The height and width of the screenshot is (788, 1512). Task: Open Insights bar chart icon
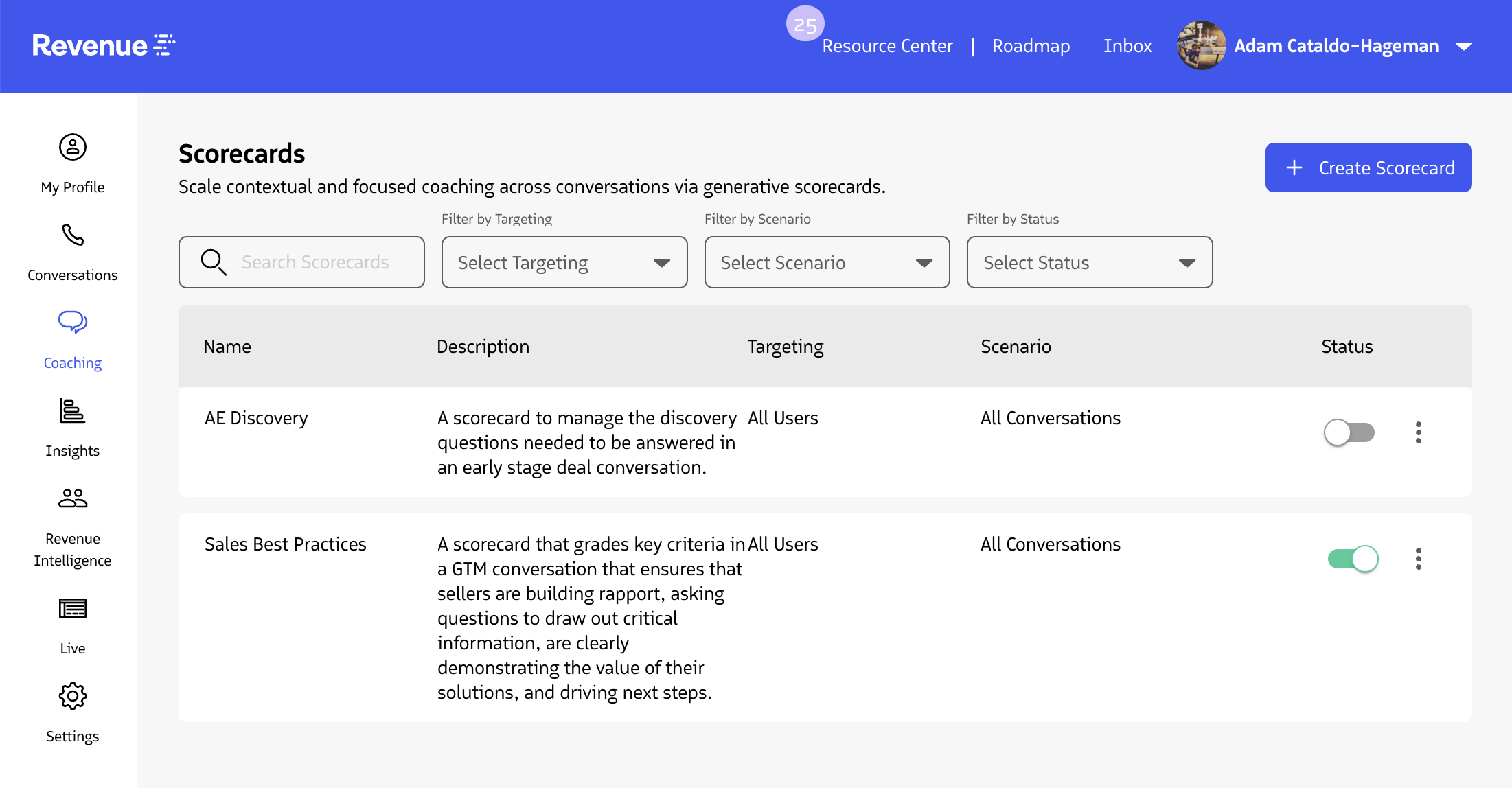pos(73,410)
